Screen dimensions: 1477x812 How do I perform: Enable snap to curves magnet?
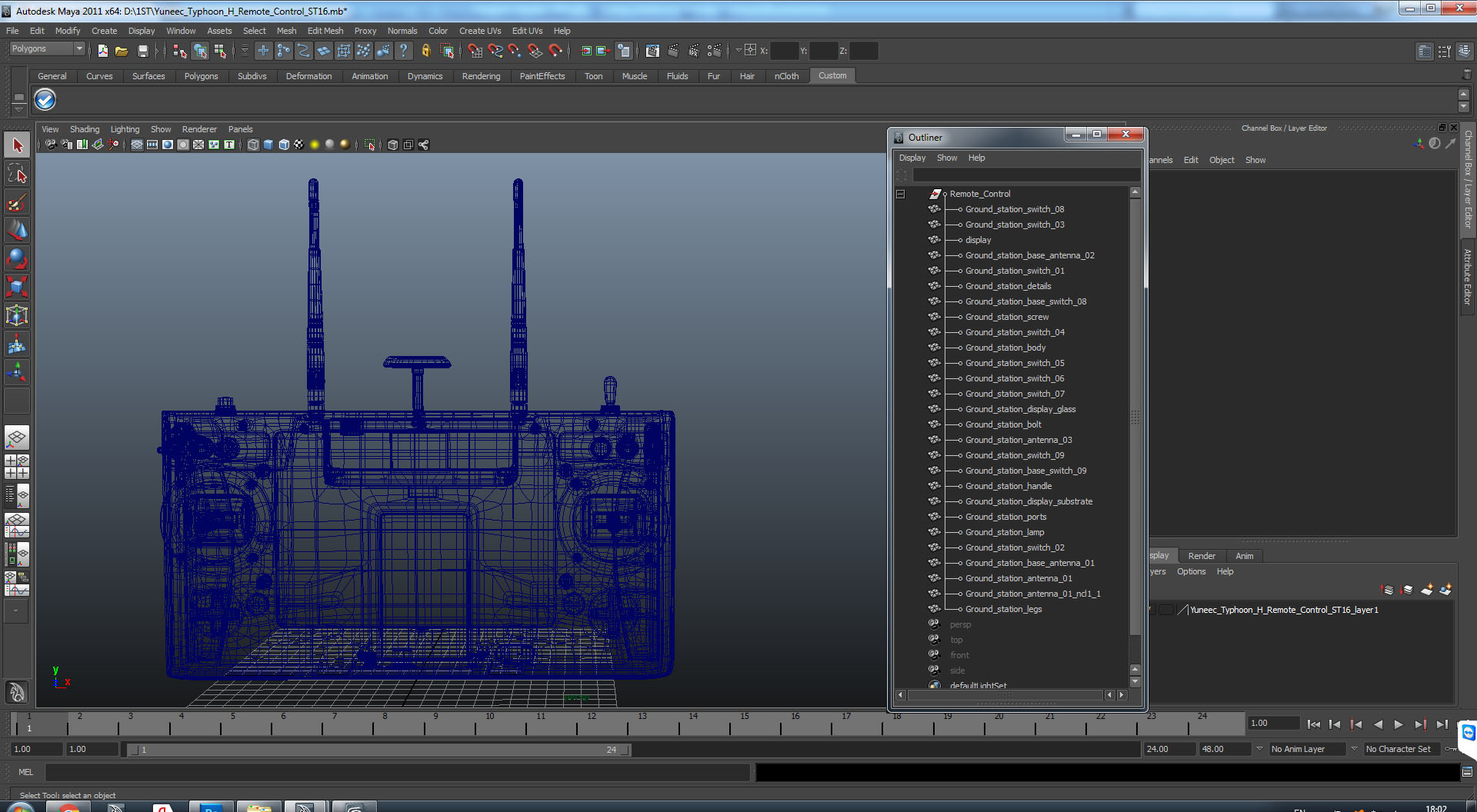tap(495, 51)
